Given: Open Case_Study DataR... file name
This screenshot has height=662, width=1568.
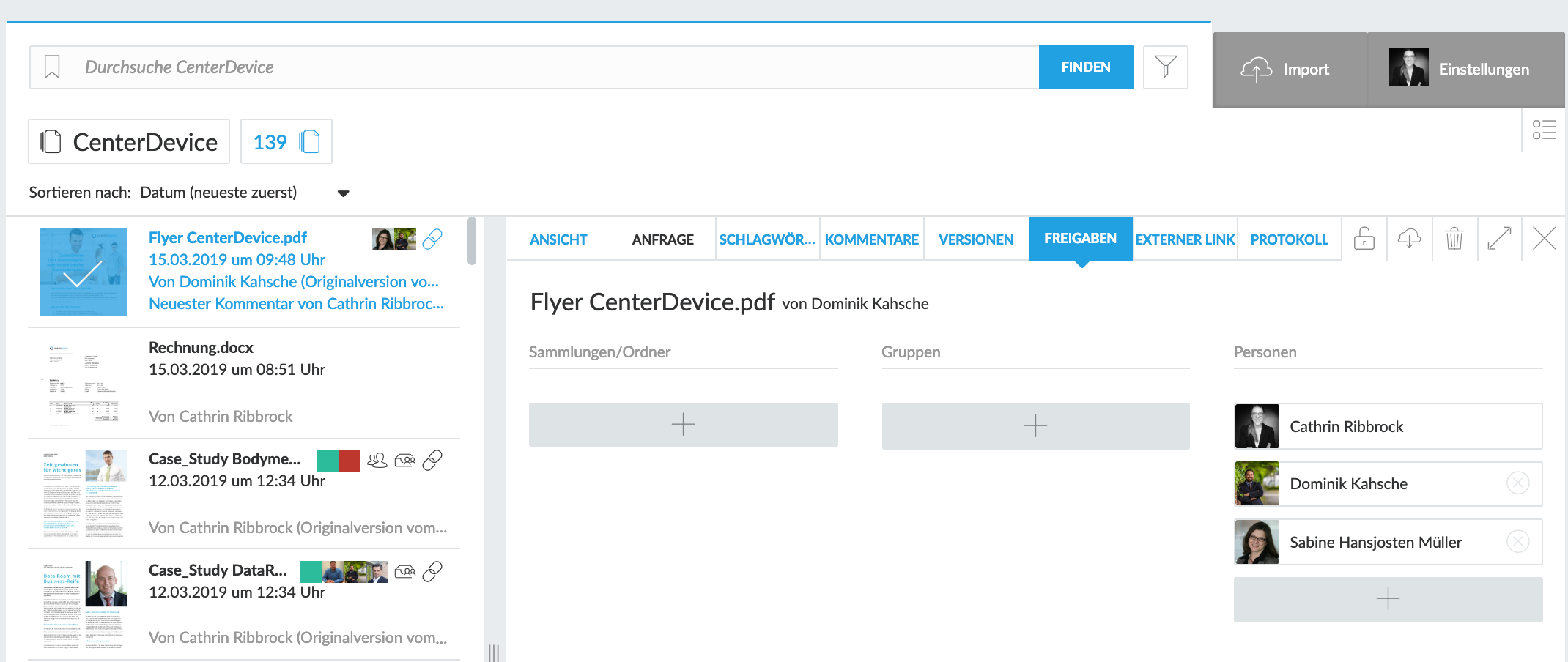Looking at the screenshot, I should click(218, 570).
